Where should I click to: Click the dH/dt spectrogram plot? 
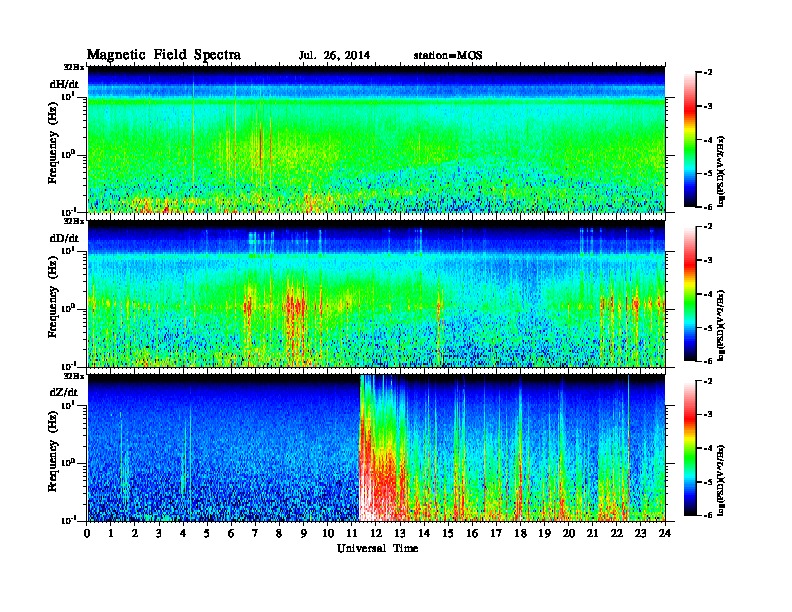click(377, 139)
